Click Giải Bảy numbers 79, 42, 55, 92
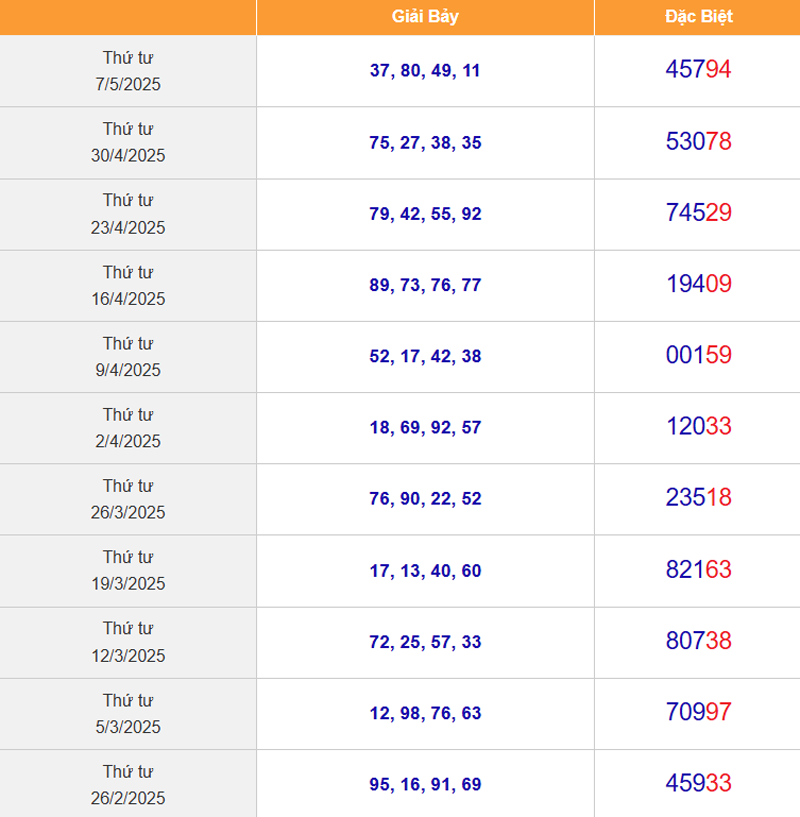Screen dimensions: 800x817 425,214
